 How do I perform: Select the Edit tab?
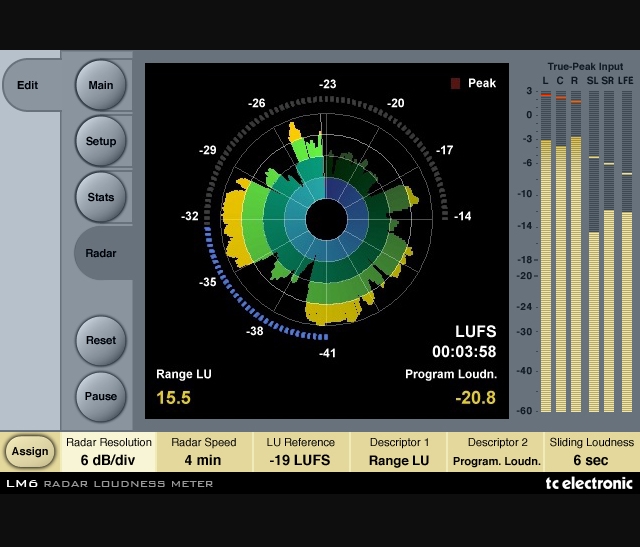32,85
